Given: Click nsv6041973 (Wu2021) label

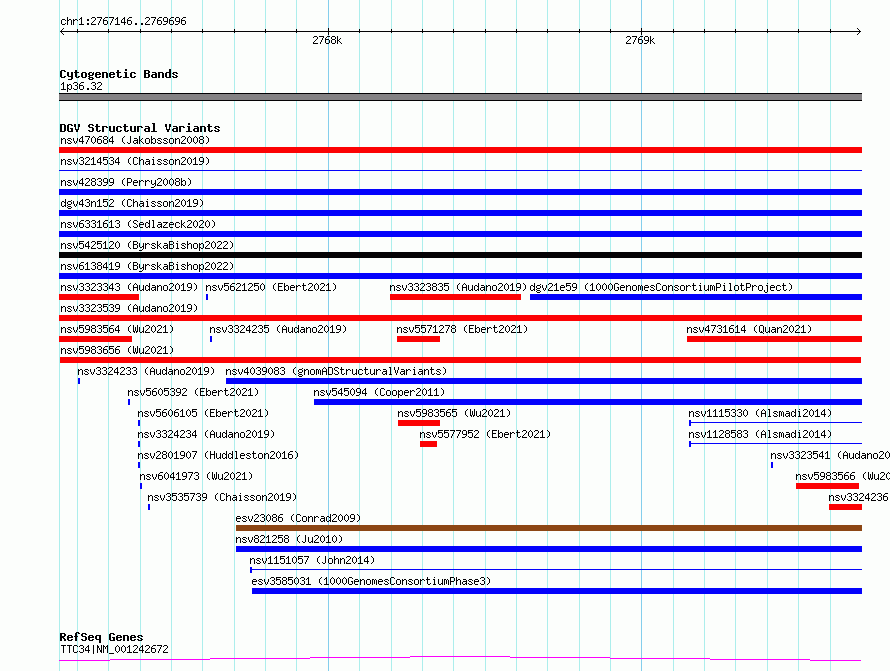Looking at the screenshot, I should (x=196, y=476).
